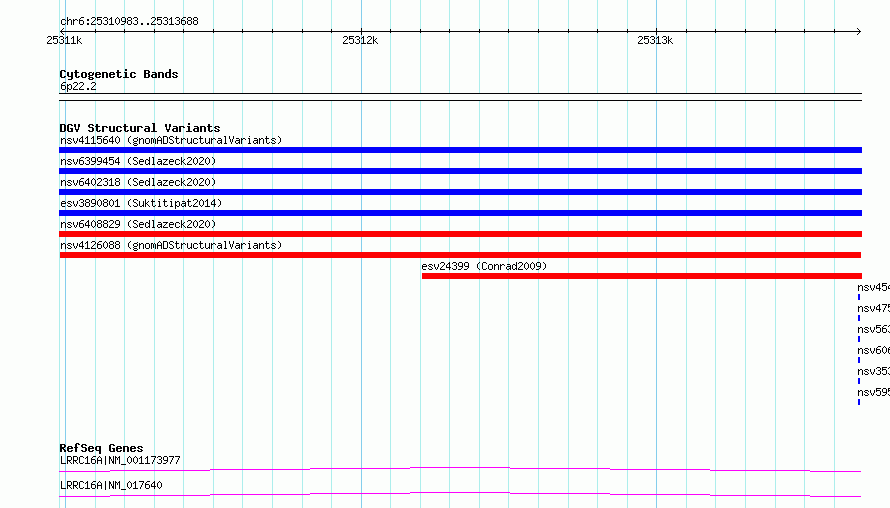Click the LRRC16A|NM_001173977 gene label
This screenshot has width=890, height=508.
120,460
